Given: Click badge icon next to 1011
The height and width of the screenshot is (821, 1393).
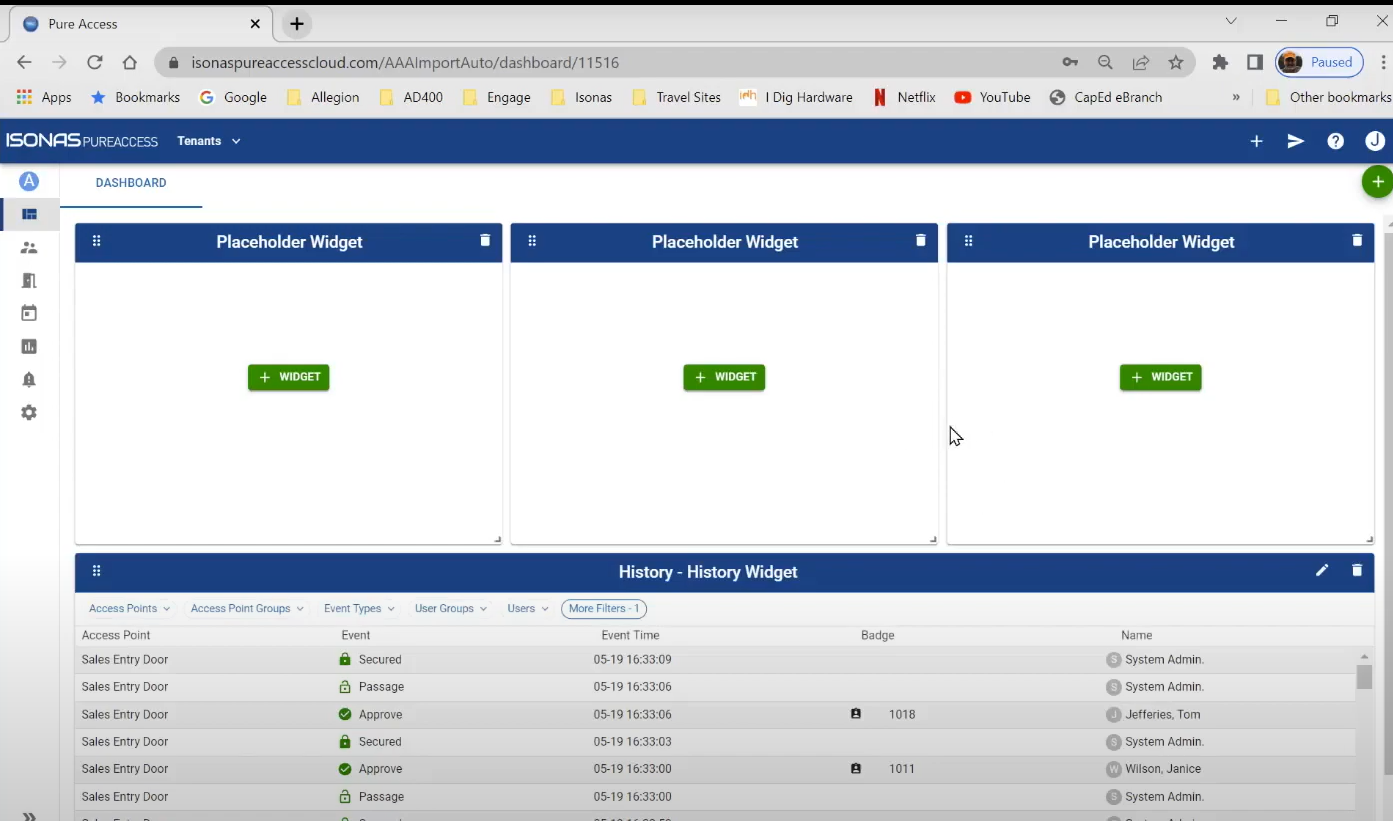Looking at the screenshot, I should 856,769.
